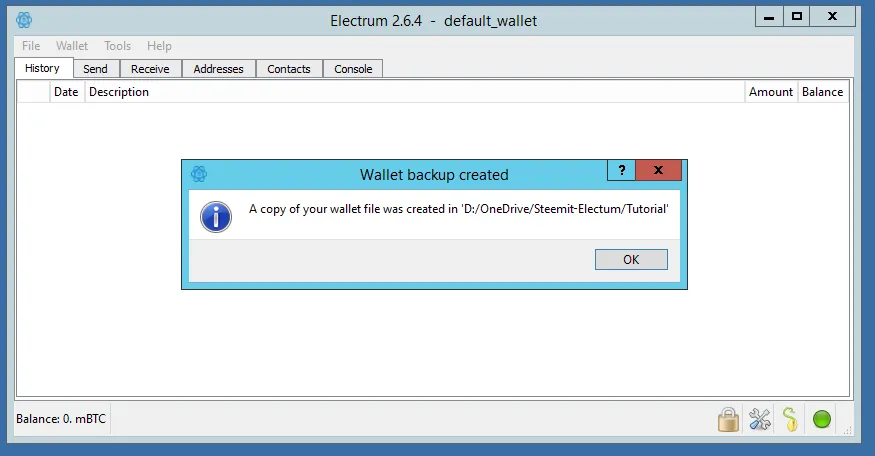Click the Amount column header

pos(771,92)
